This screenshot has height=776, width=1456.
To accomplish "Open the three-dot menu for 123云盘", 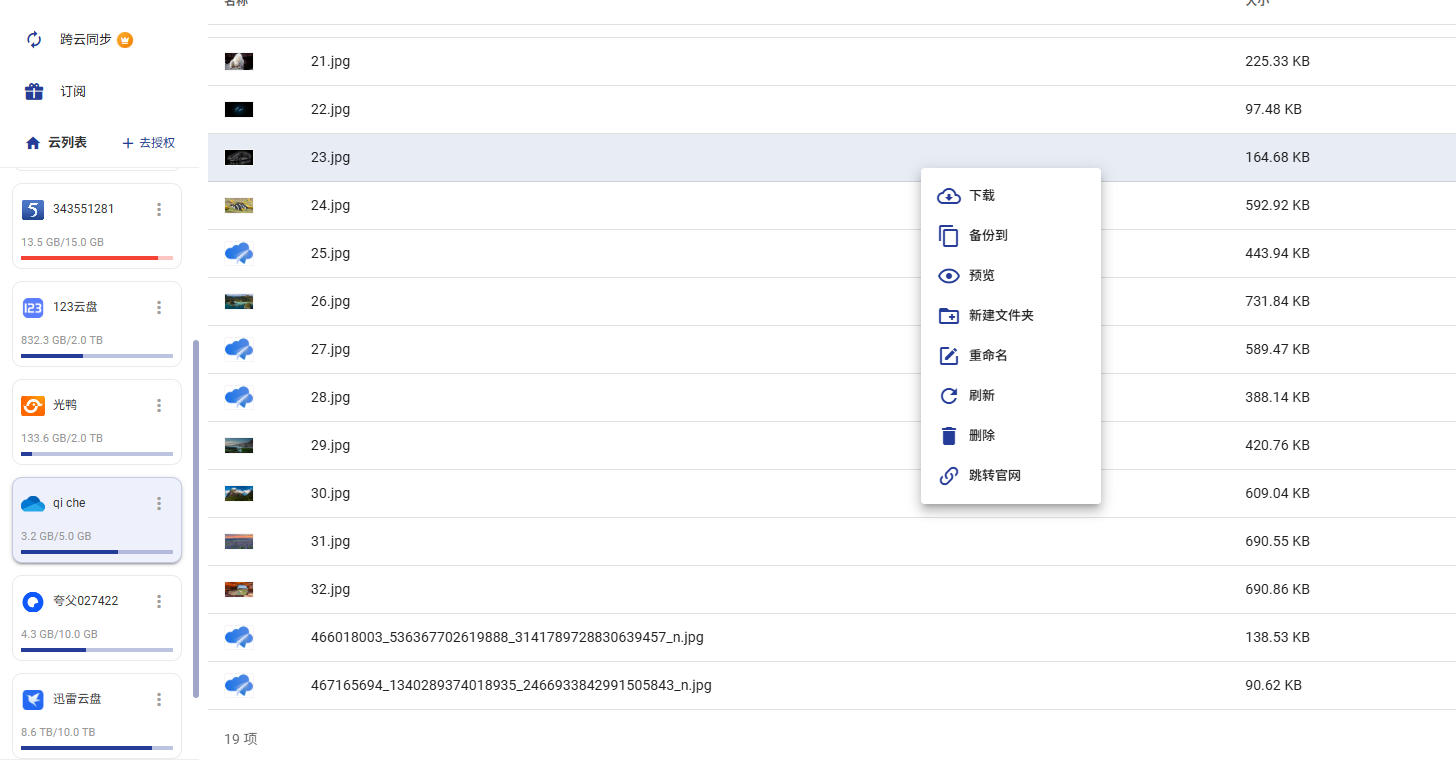I will [x=158, y=307].
